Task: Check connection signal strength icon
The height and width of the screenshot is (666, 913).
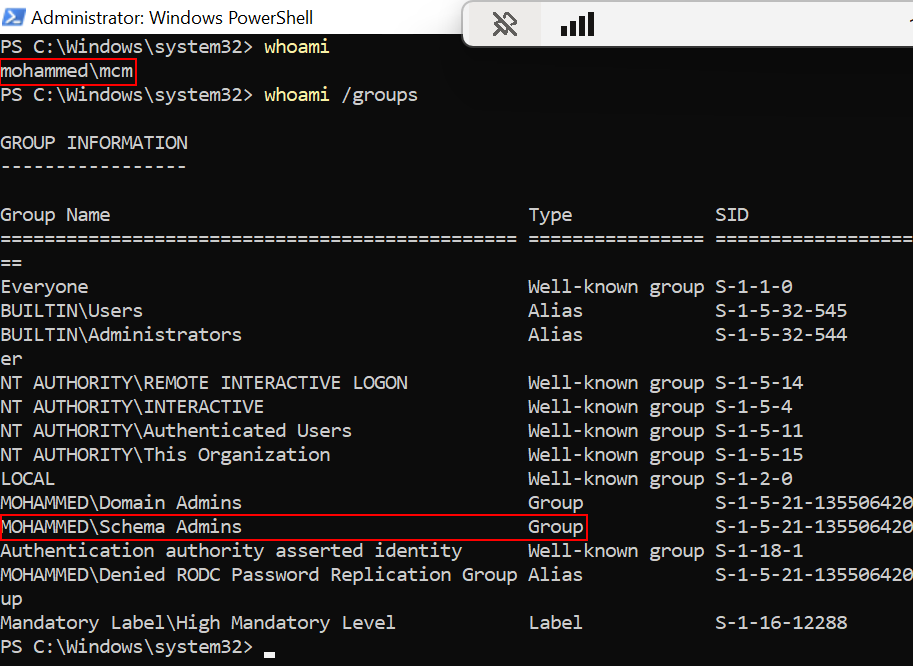Action: point(577,24)
